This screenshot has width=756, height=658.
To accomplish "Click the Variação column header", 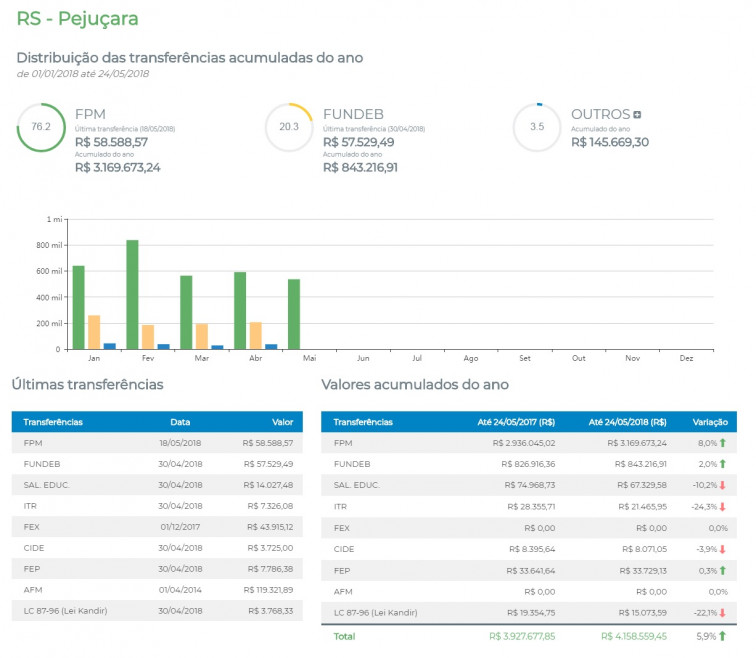I will pos(710,422).
